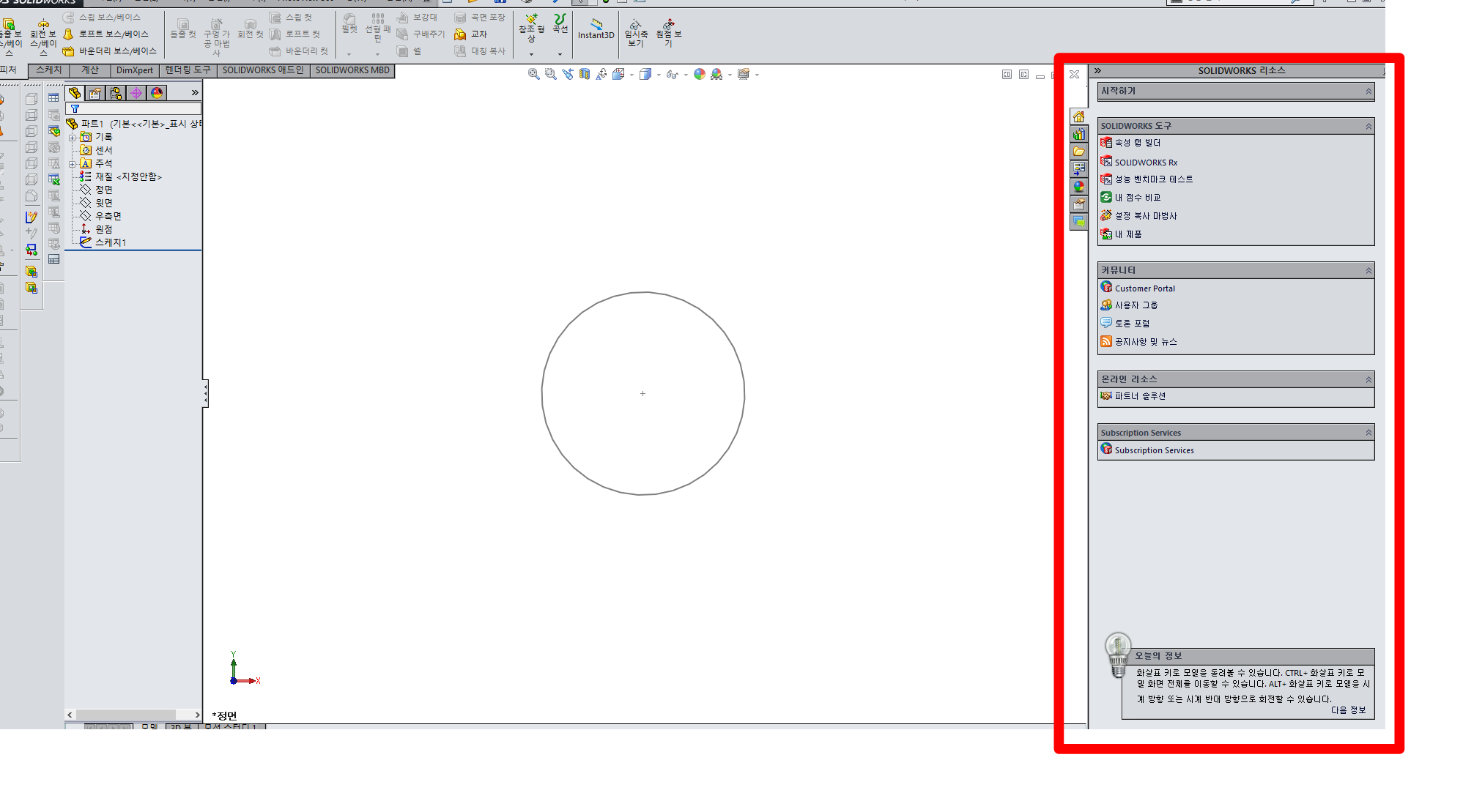Toggle the Instant3D button
The image size is (1463, 812).
[596, 29]
